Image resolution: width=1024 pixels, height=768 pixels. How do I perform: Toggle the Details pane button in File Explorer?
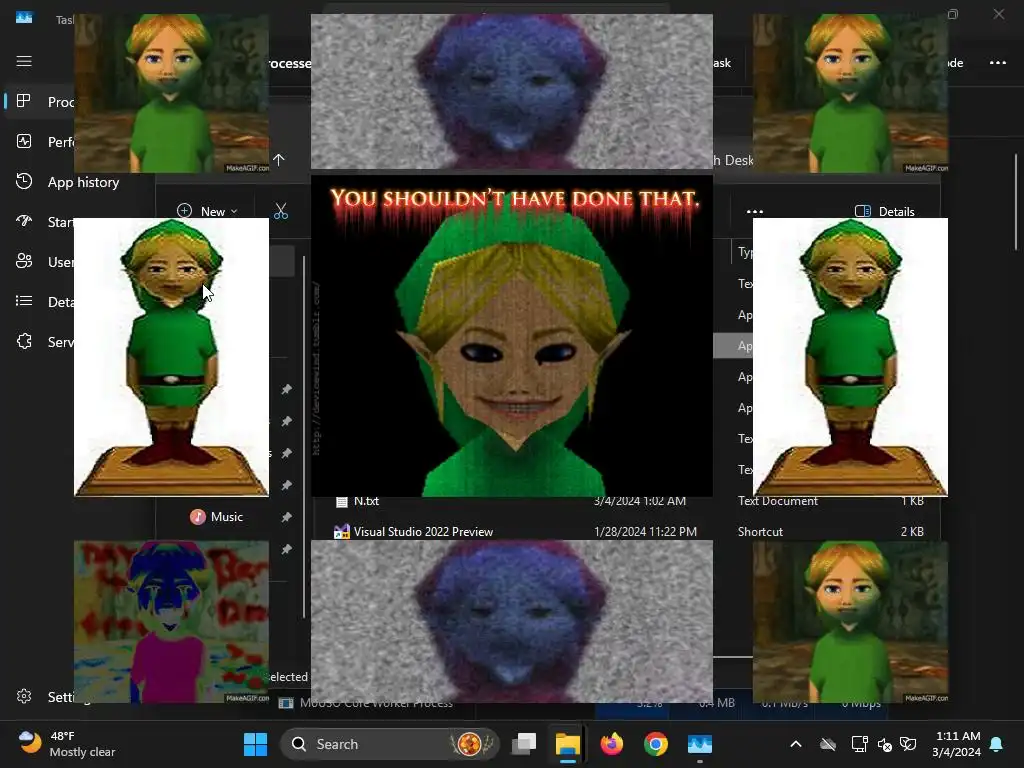coord(885,211)
